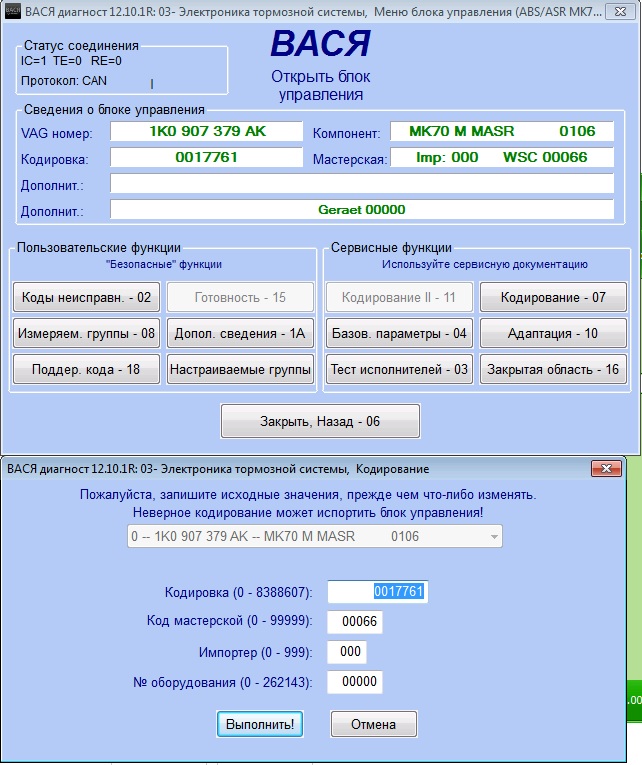Click the ВАСЯ app icon in title bar
The image size is (642, 765).
tap(13, 12)
